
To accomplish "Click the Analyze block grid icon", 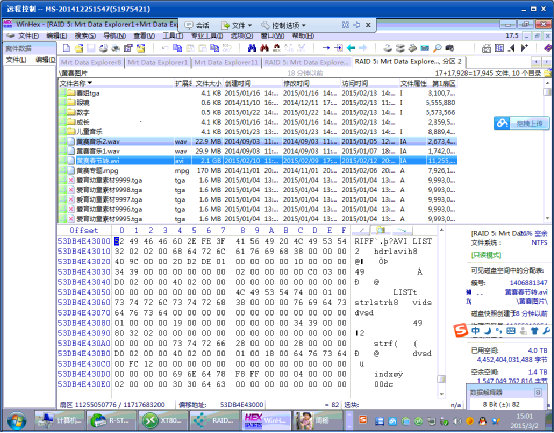I will coord(499,48).
